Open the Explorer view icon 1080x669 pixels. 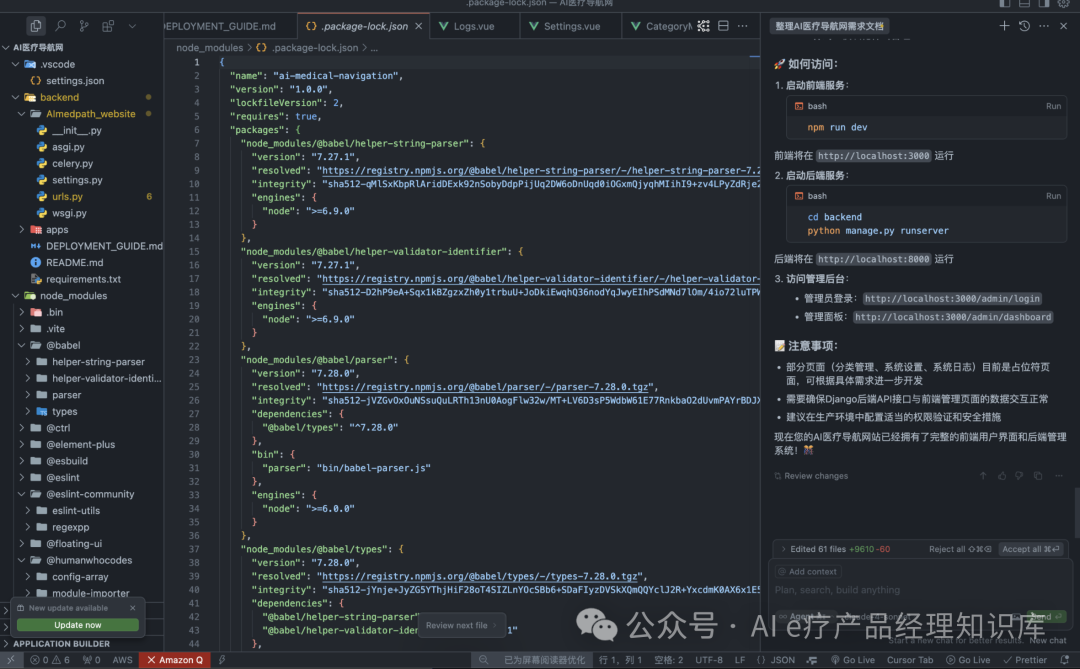tap(35, 26)
